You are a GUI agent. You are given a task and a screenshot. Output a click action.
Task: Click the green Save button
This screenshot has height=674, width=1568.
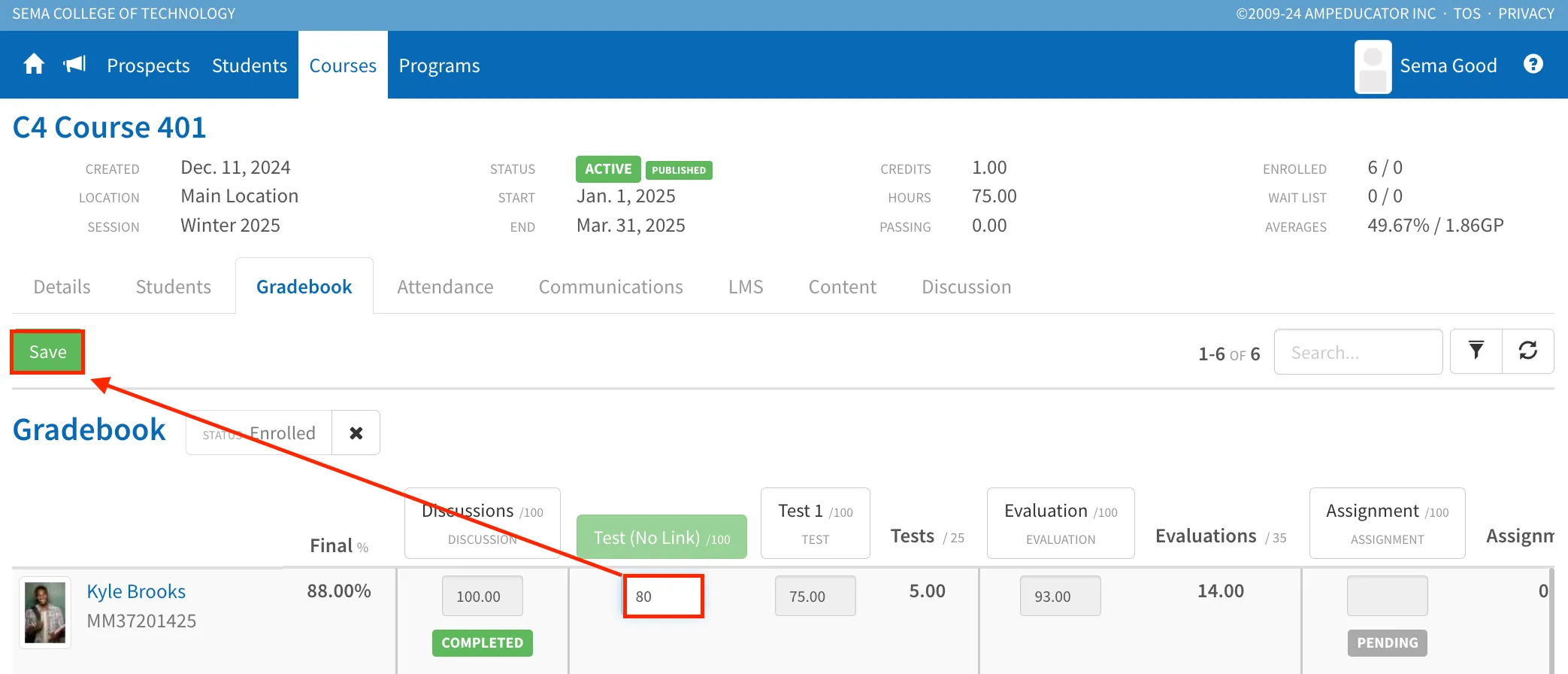[47, 351]
